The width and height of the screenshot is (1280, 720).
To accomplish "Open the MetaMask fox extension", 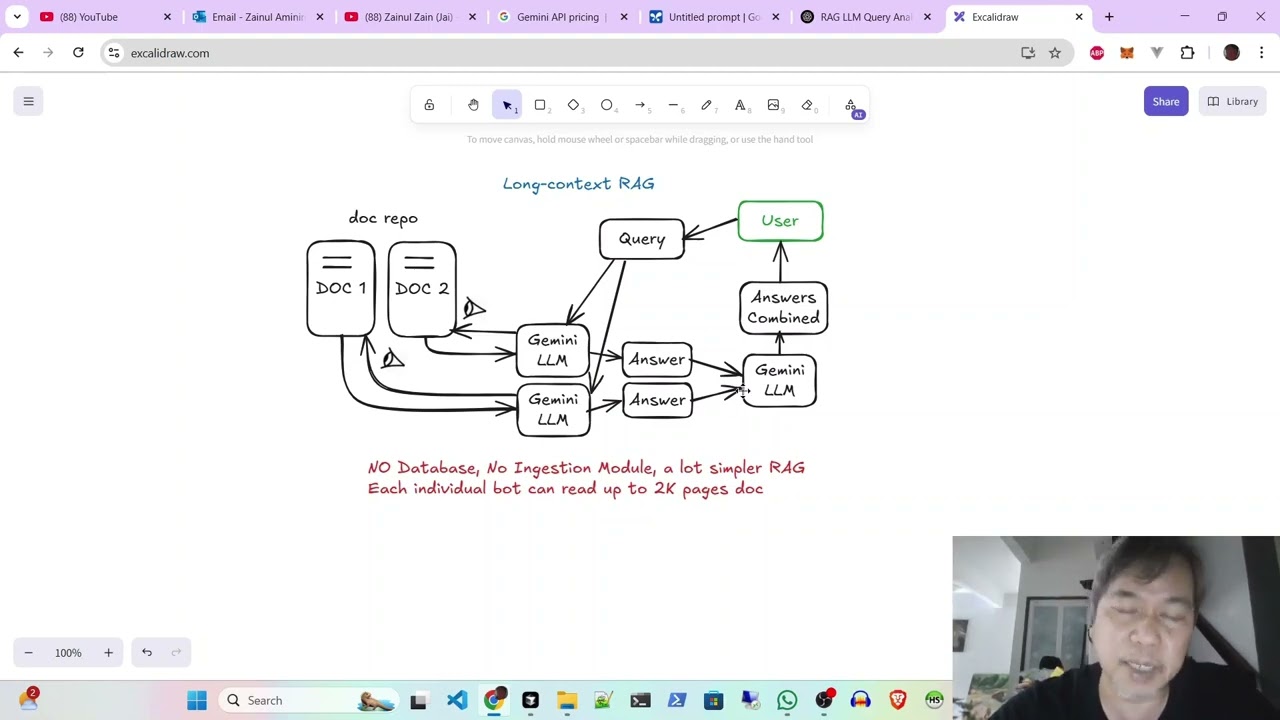I will click(x=1127, y=53).
